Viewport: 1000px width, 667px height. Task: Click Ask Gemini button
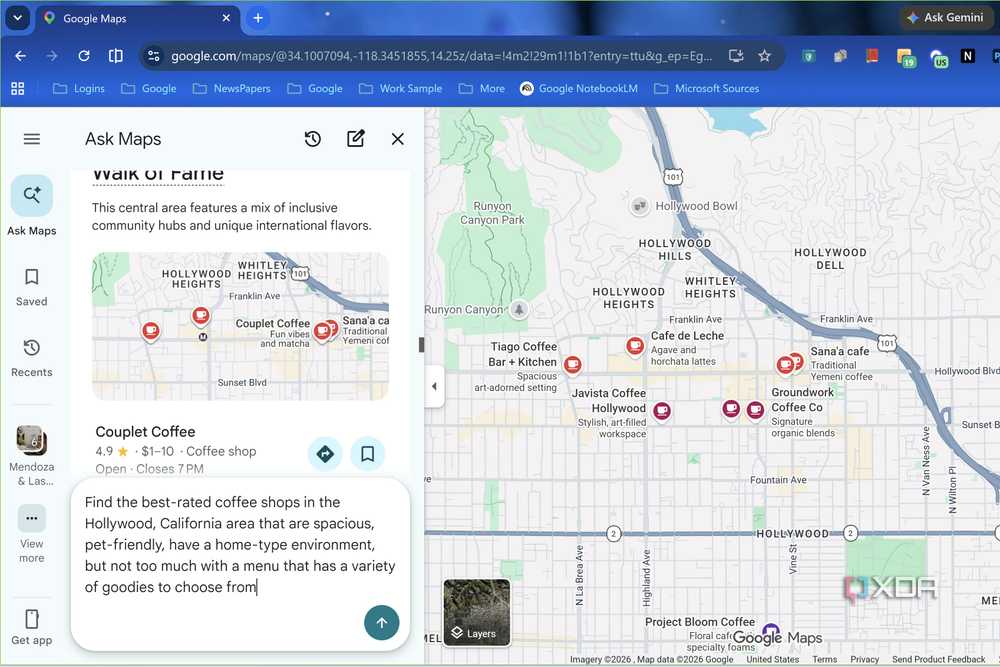point(946,18)
